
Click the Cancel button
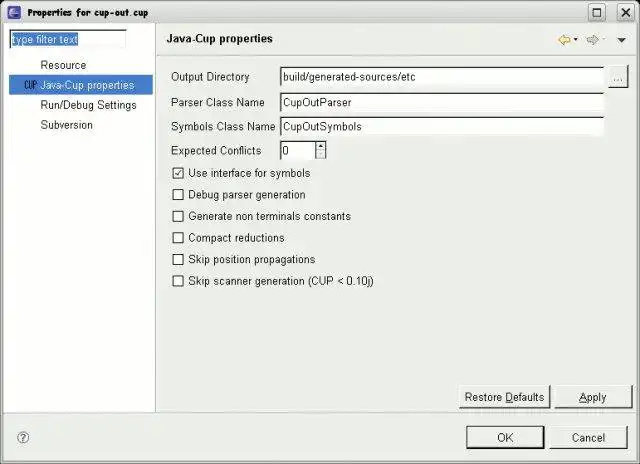tap(588, 437)
